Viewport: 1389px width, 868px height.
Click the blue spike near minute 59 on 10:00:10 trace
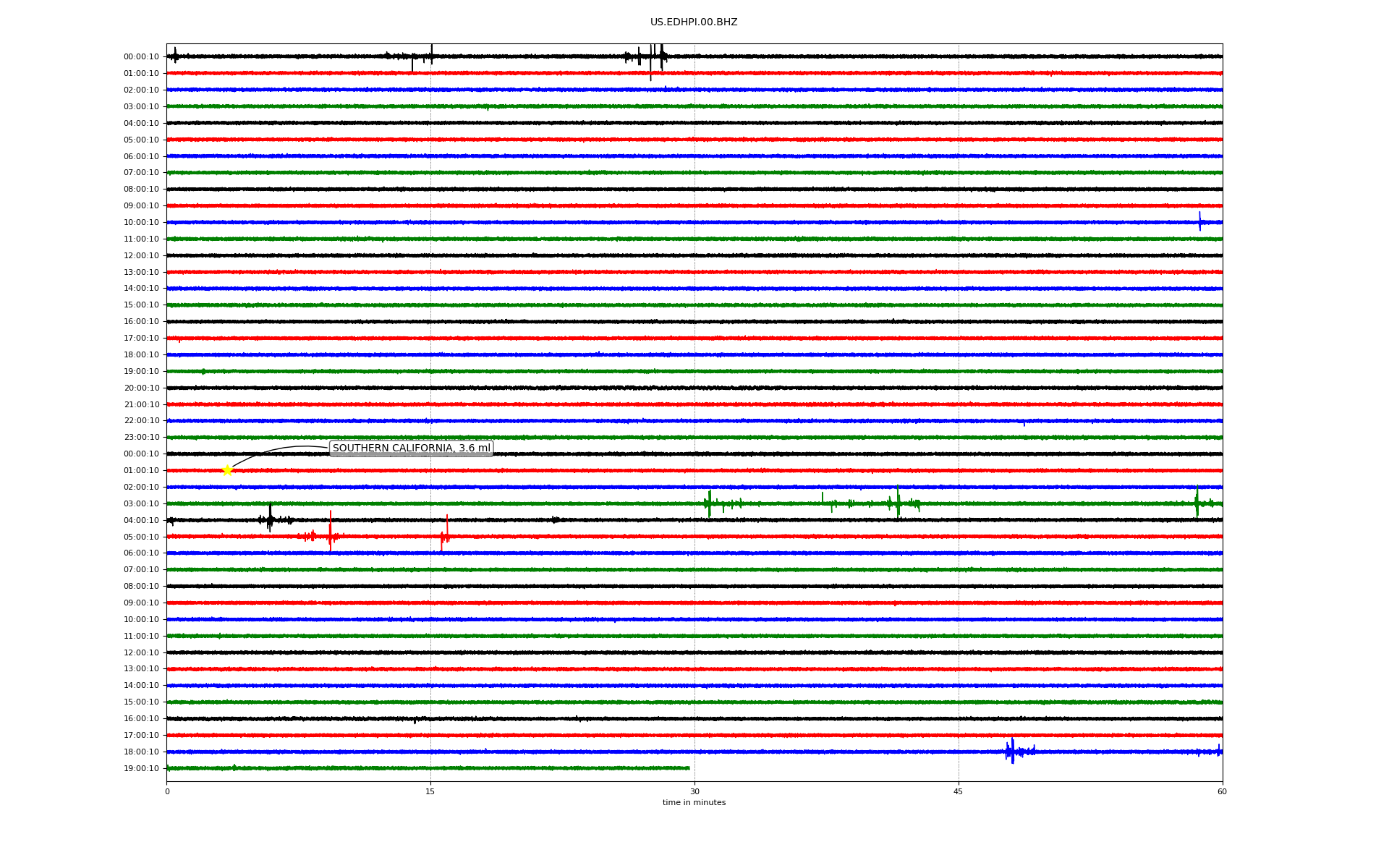[x=1199, y=221]
